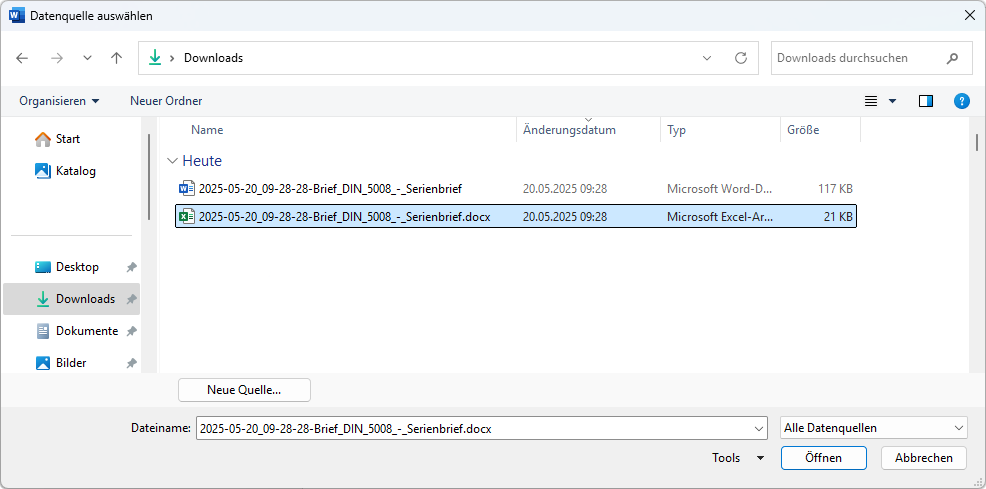986x489 pixels.
Task: Click the 117 KB size cell
Action: [836, 189]
